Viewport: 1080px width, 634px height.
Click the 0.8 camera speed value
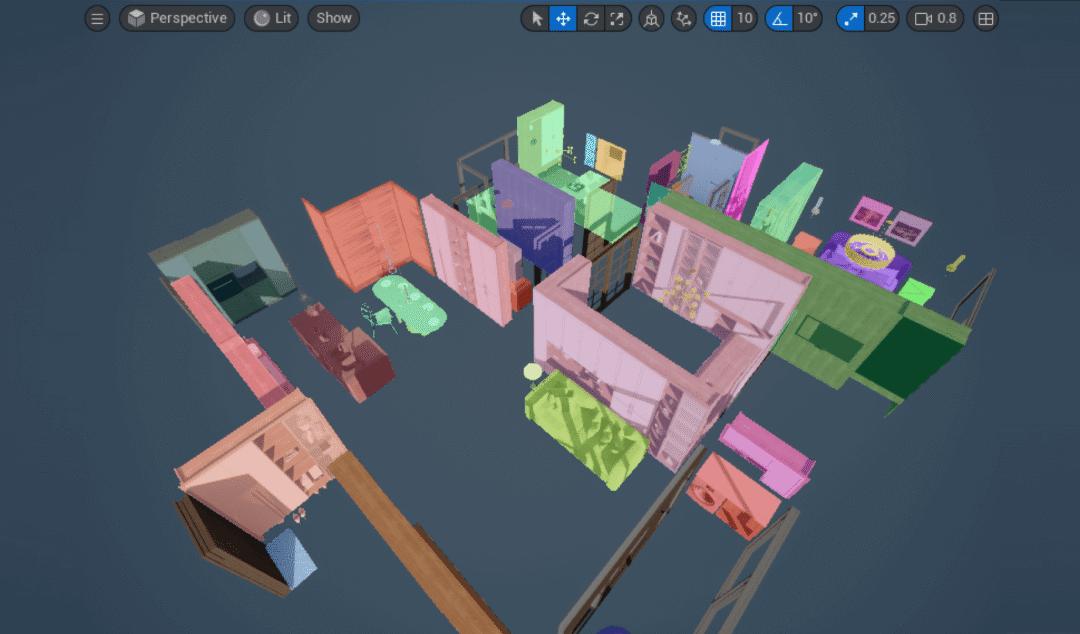pos(946,18)
